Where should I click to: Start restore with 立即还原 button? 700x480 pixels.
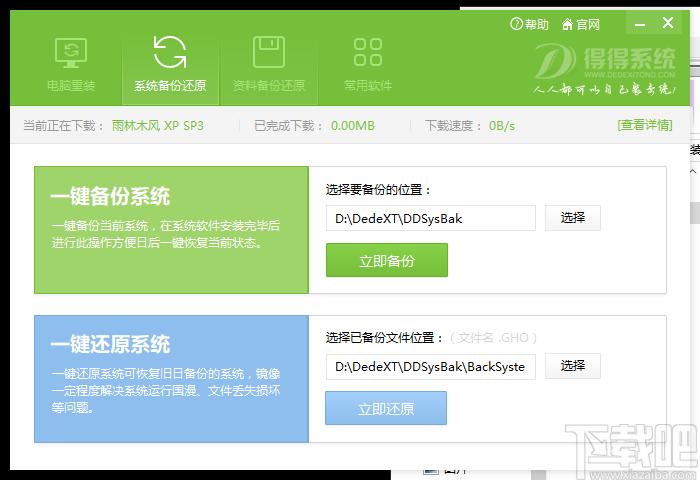pyautogui.click(x=386, y=408)
